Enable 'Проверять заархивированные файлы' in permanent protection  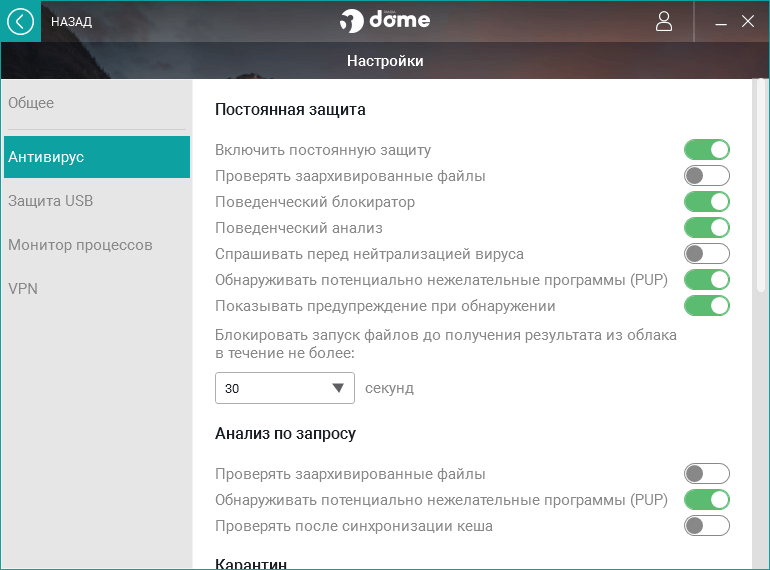tap(707, 176)
